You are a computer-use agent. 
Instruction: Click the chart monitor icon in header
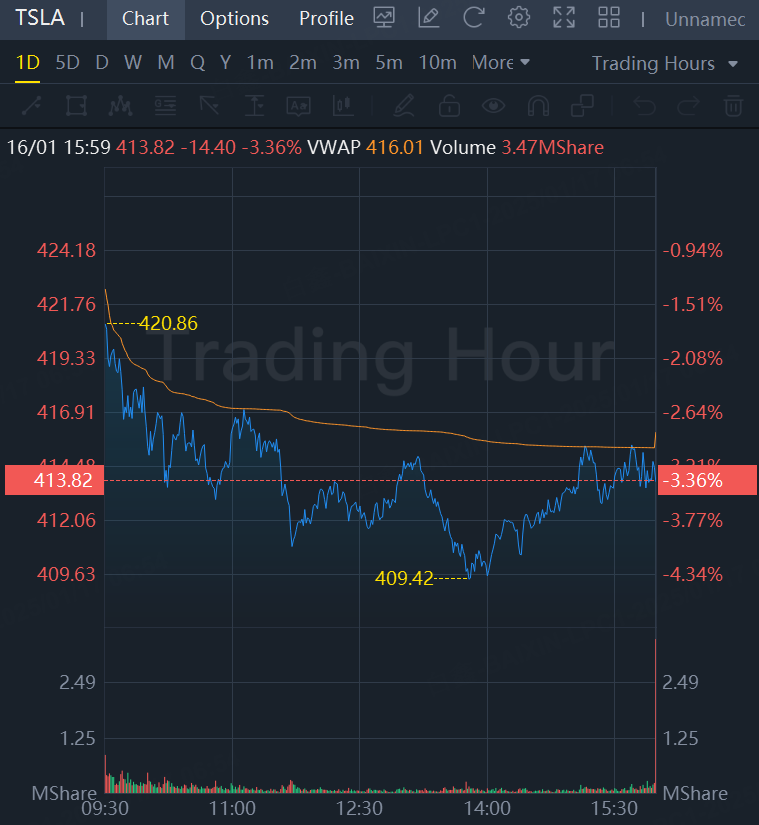(x=384, y=18)
